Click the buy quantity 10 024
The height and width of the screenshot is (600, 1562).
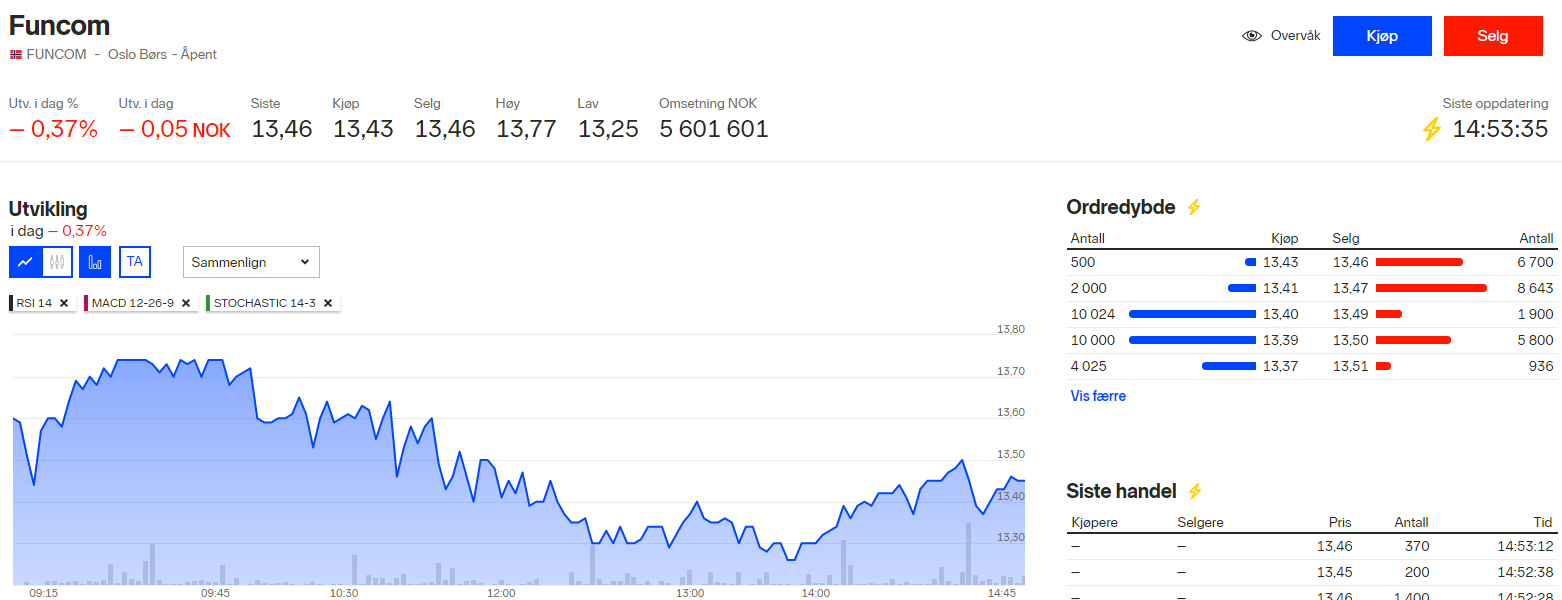point(1093,314)
